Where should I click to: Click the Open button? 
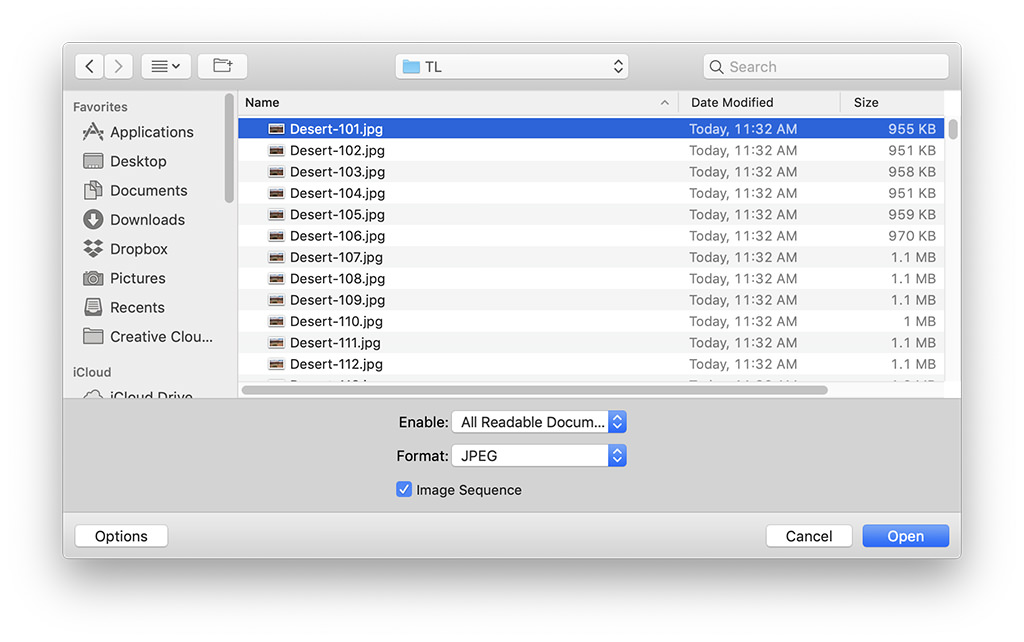click(905, 536)
